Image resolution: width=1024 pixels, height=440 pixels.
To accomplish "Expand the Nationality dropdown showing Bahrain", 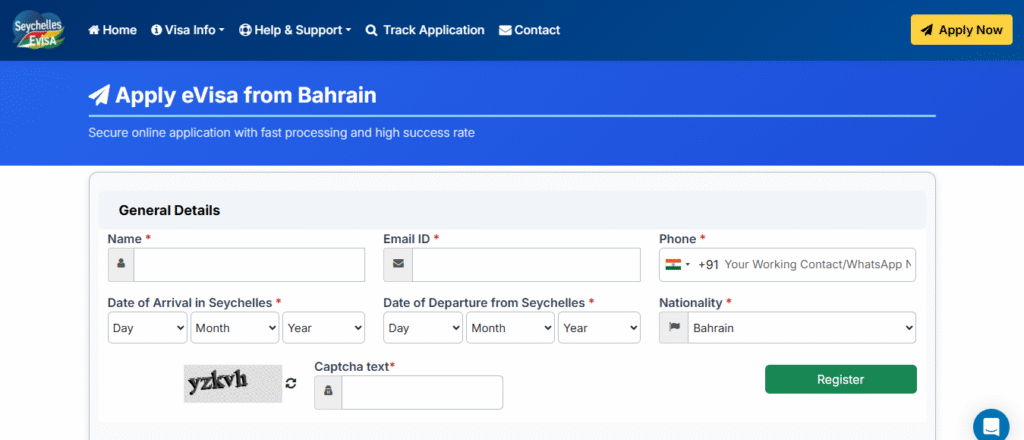I will pyautogui.click(x=801, y=327).
